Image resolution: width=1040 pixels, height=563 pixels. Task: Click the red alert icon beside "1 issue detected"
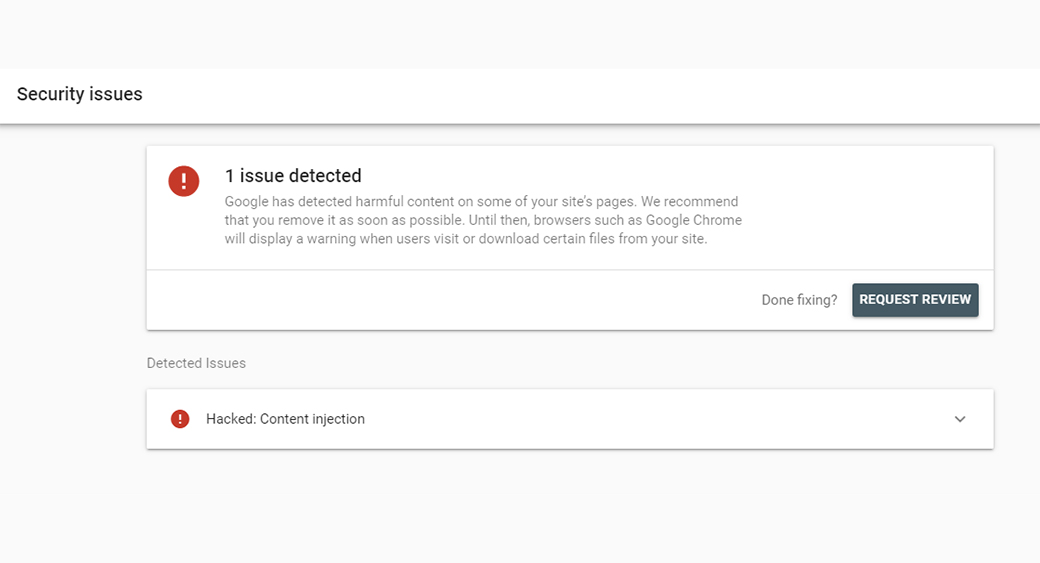[184, 181]
